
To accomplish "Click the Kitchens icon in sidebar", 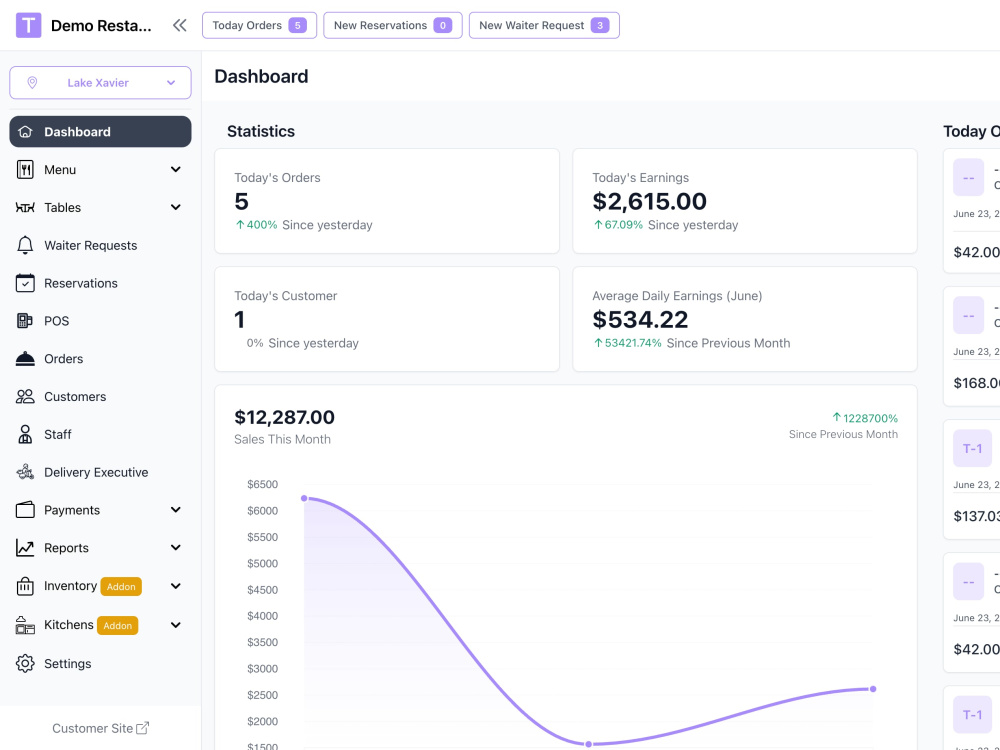I will (25, 625).
